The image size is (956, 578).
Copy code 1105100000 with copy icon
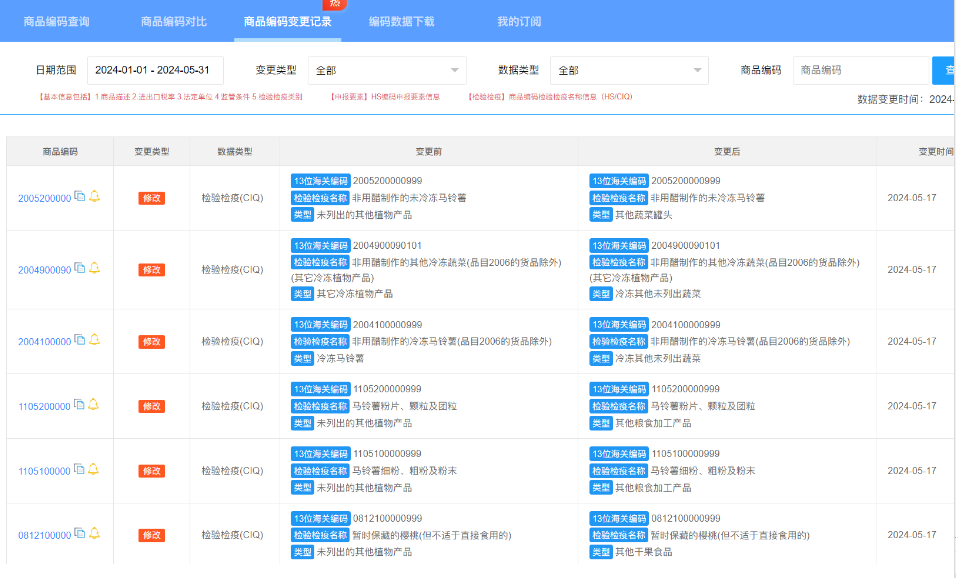pyautogui.click(x=79, y=469)
